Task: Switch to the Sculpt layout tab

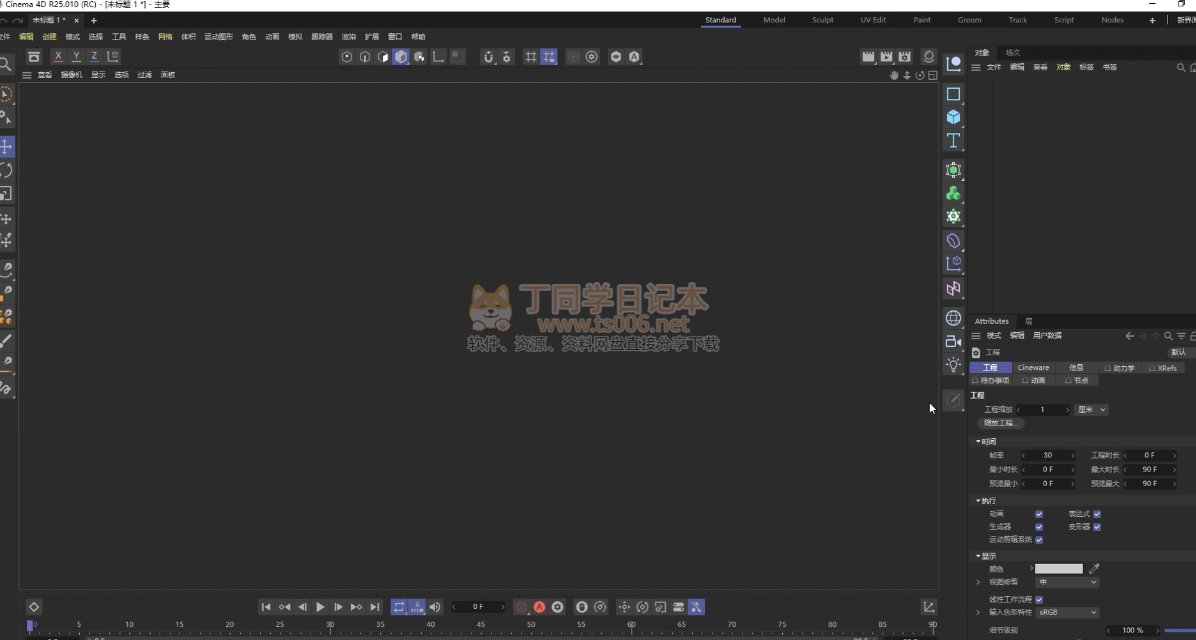Action: 822,20
